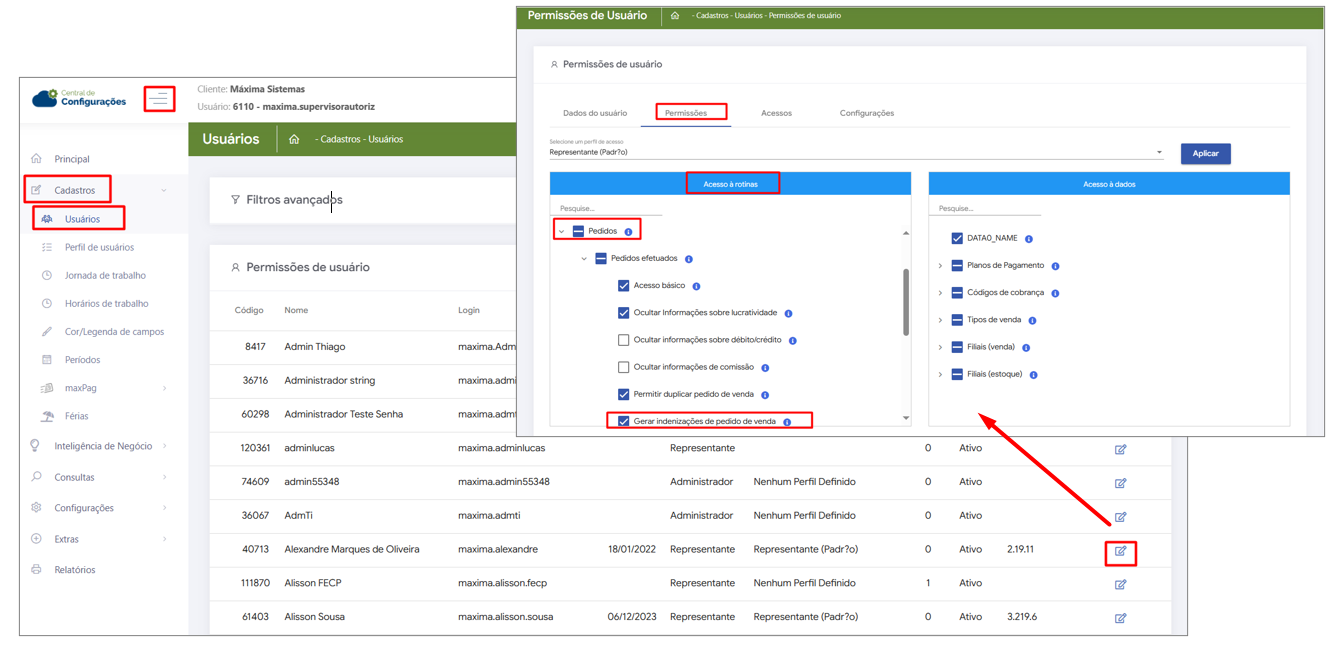Collapse the Pedidos tree node
Viewport: 1334px width, 647px height.
(561, 231)
